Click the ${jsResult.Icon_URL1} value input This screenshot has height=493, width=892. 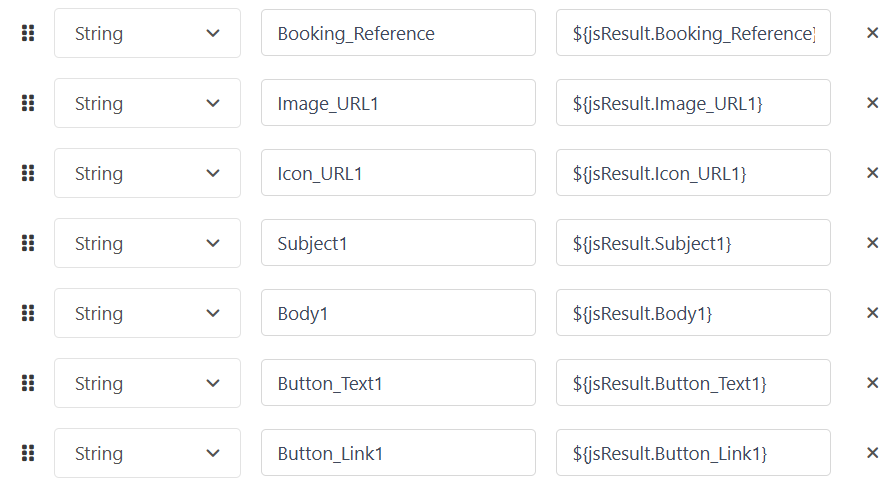click(693, 173)
